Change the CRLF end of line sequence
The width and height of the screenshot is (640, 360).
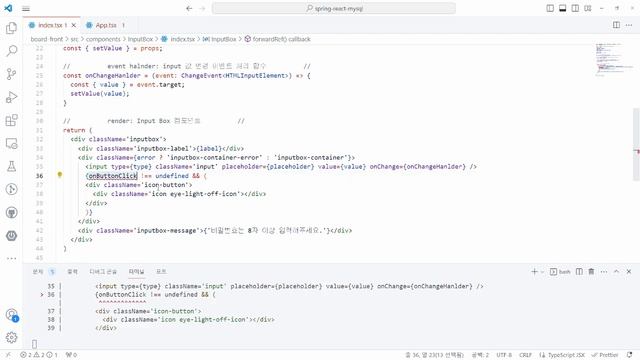click(525, 355)
